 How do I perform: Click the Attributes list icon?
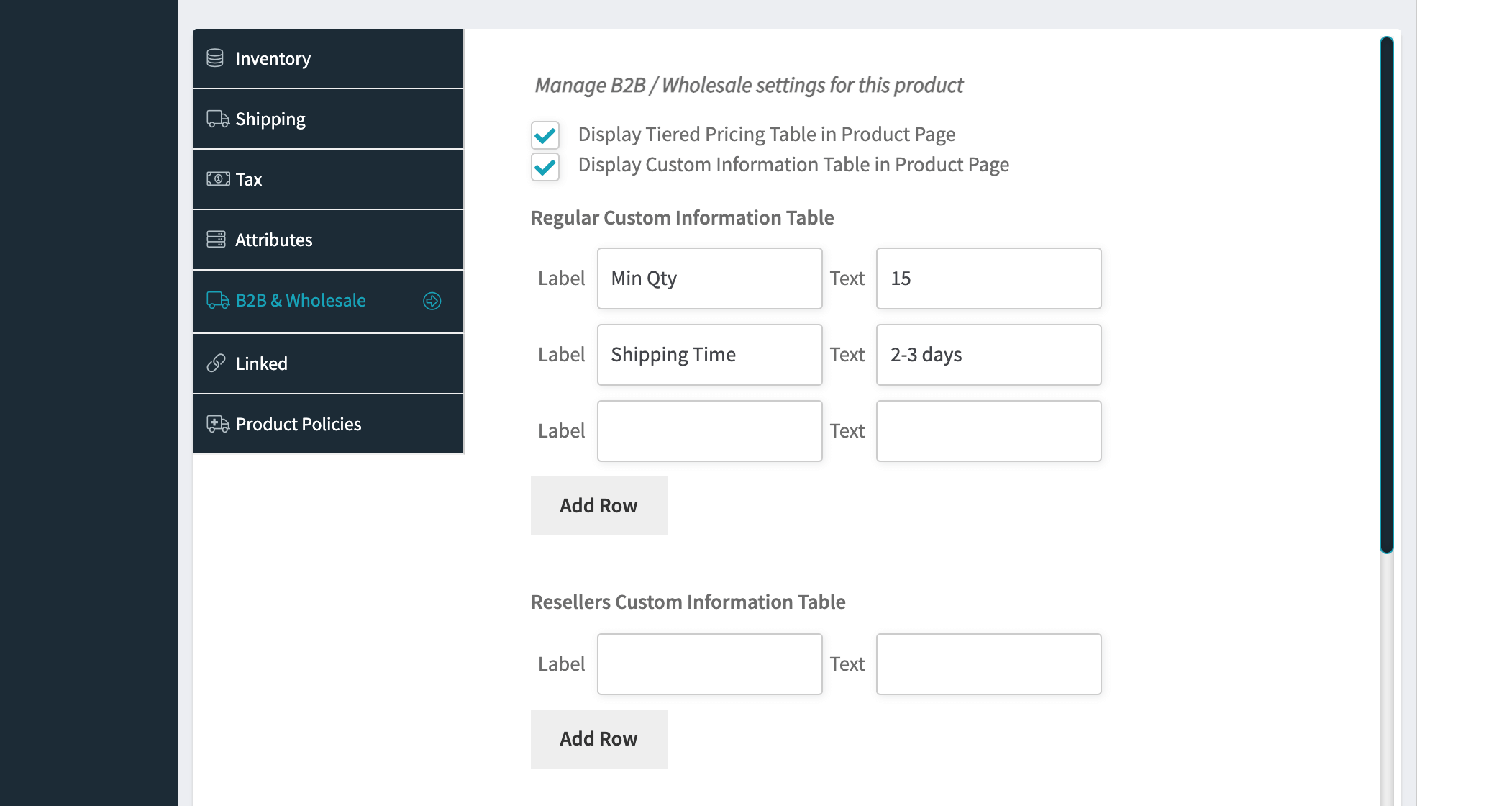(x=216, y=239)
